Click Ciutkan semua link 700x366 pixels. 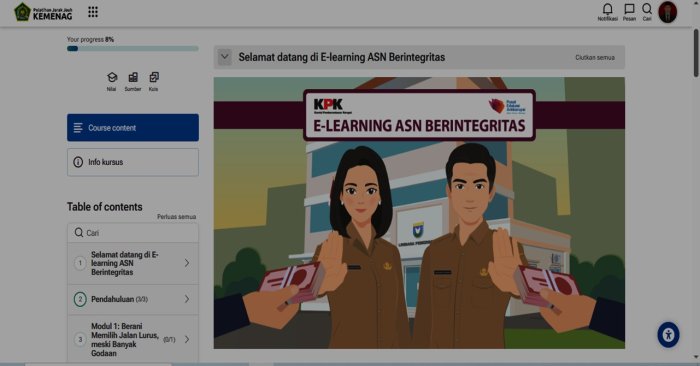pos(595,58)
